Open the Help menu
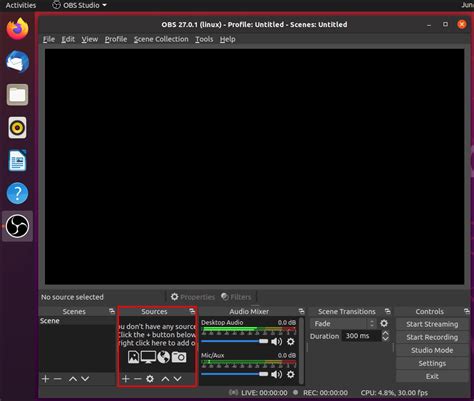This screenshot has height=401, width=474. coord(227,39)
